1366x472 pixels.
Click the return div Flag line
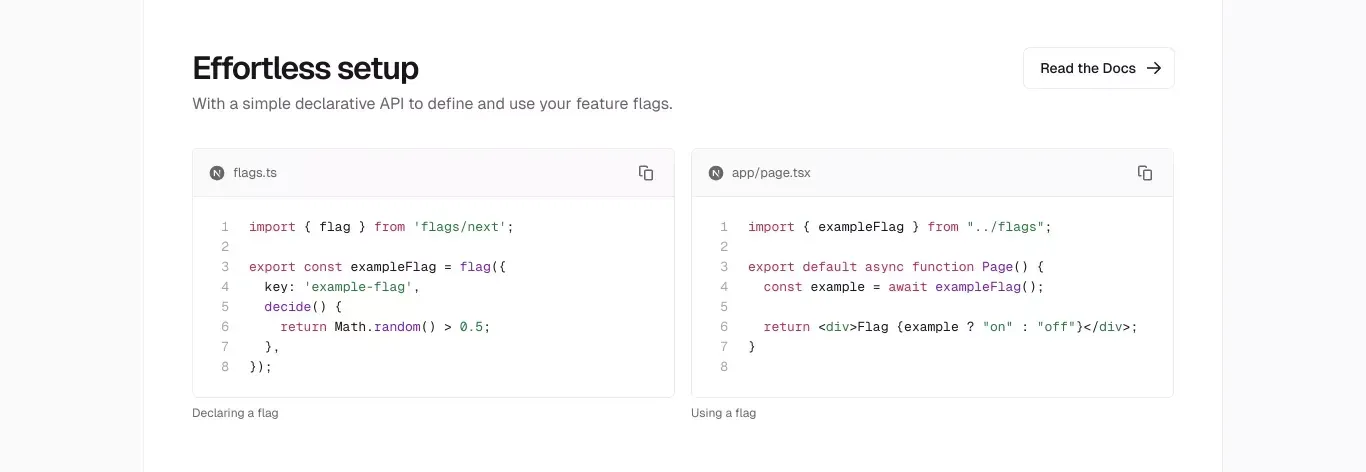coord(950,327)
